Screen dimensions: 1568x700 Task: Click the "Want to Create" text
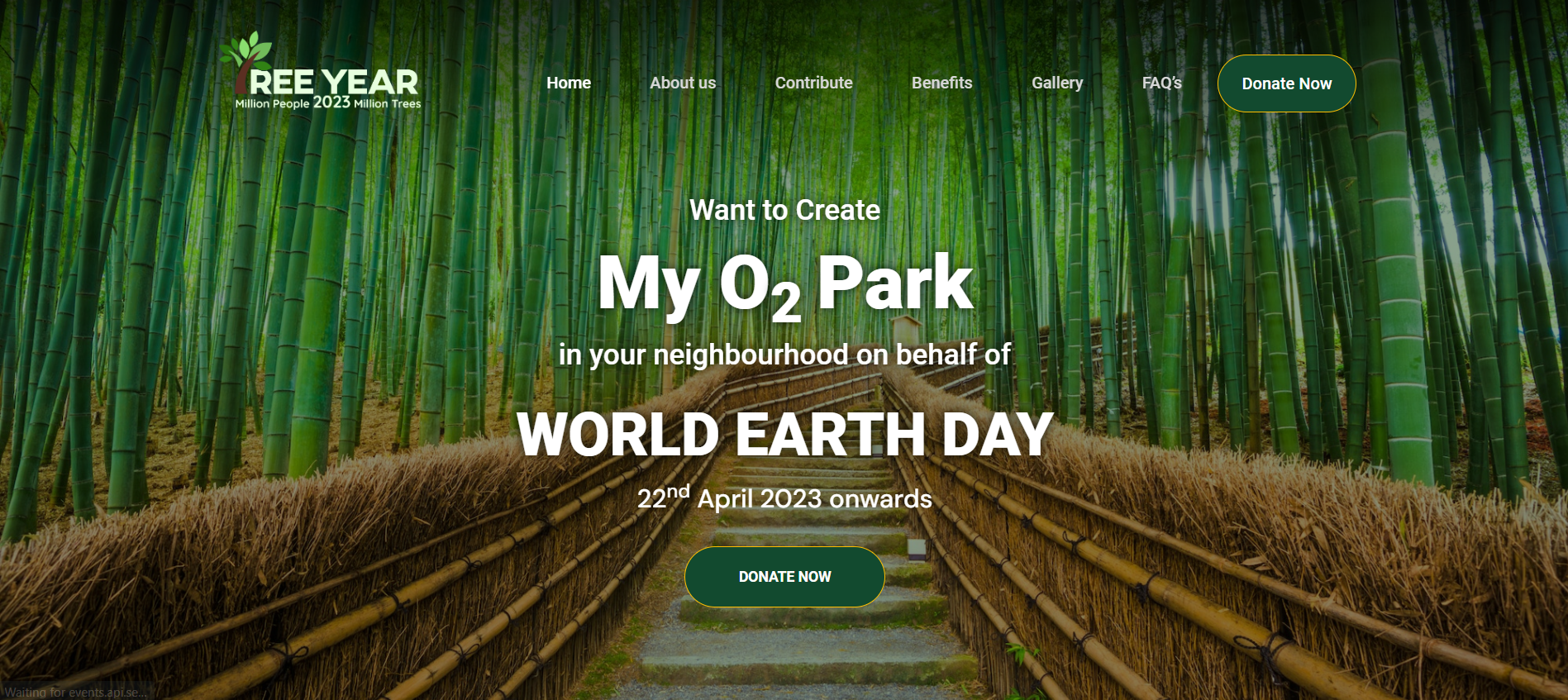[x=784, y=210]
